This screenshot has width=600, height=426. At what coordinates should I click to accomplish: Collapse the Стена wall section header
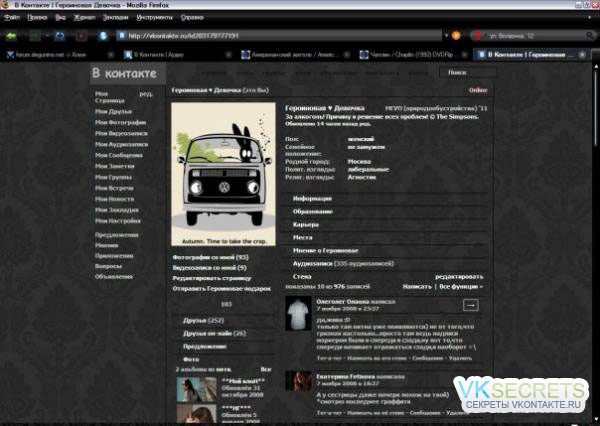[x=302, y=276]
